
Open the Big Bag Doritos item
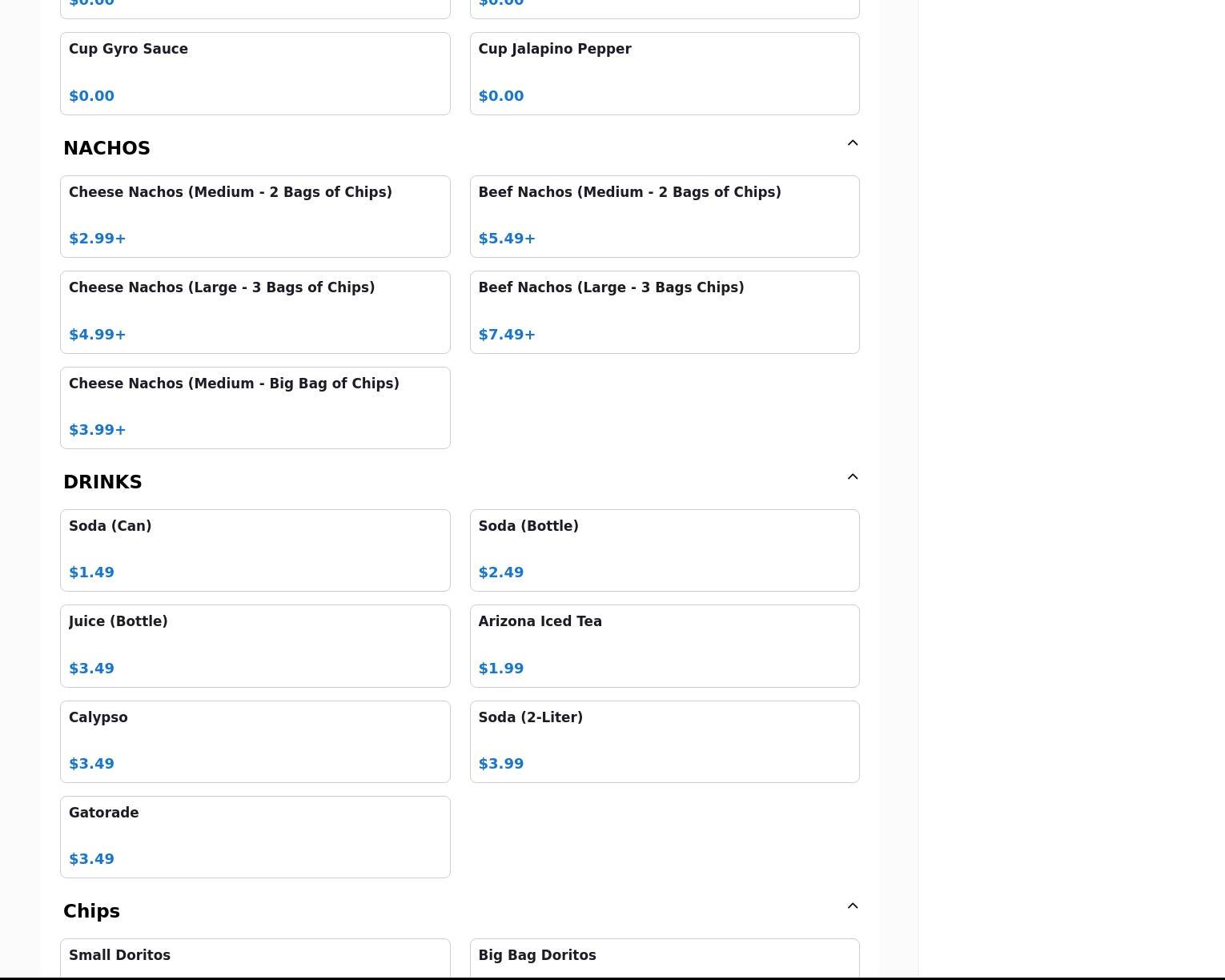pos(665,959)
